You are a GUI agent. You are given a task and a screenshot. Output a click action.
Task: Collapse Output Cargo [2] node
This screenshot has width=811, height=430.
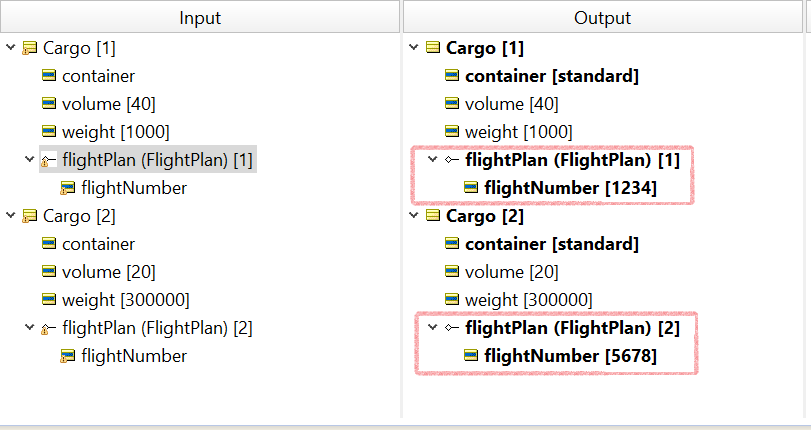pyautogui.click(x=414, y=215)
